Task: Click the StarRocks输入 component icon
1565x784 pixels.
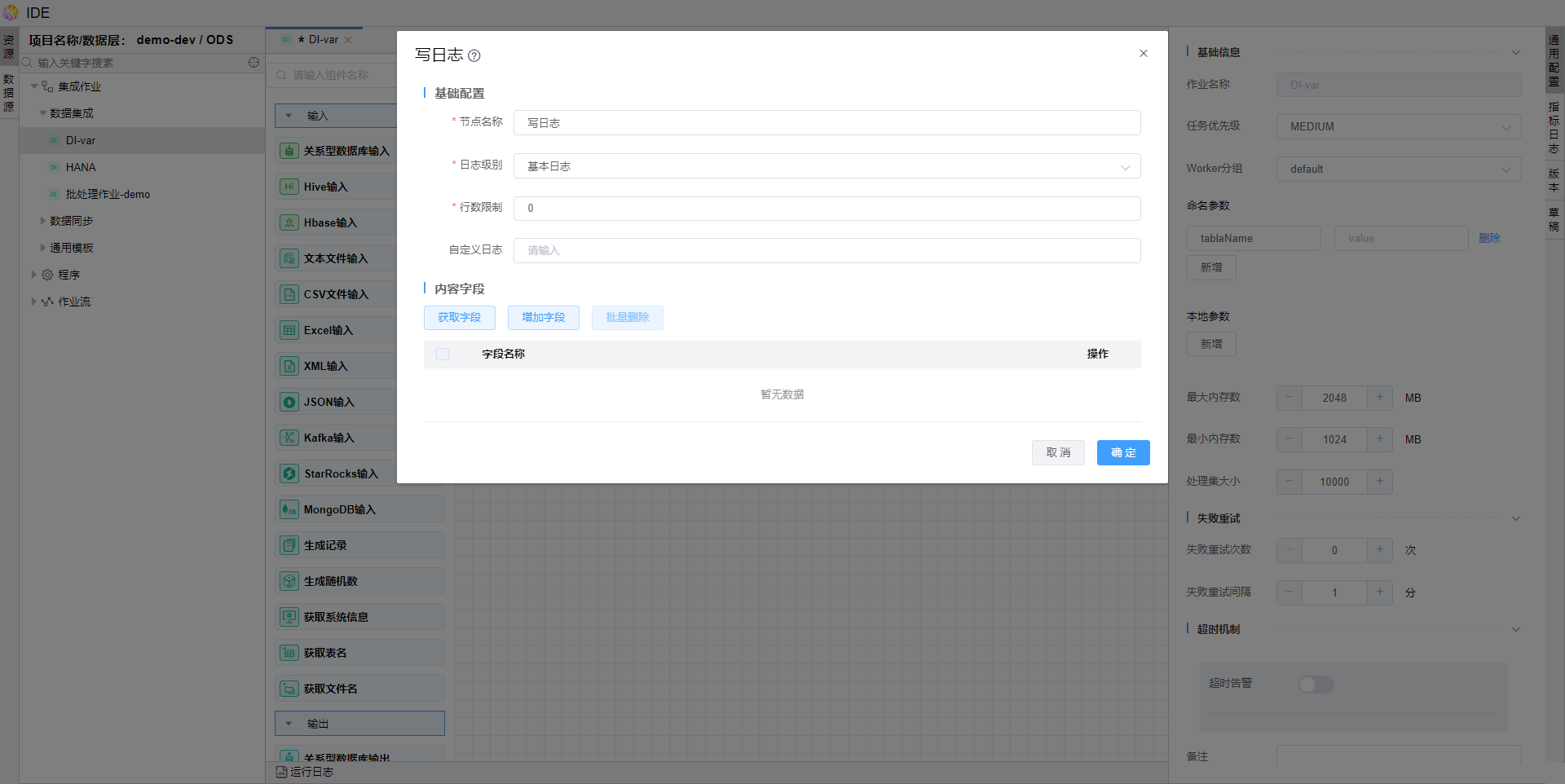Action: click(x=289, y=473)
